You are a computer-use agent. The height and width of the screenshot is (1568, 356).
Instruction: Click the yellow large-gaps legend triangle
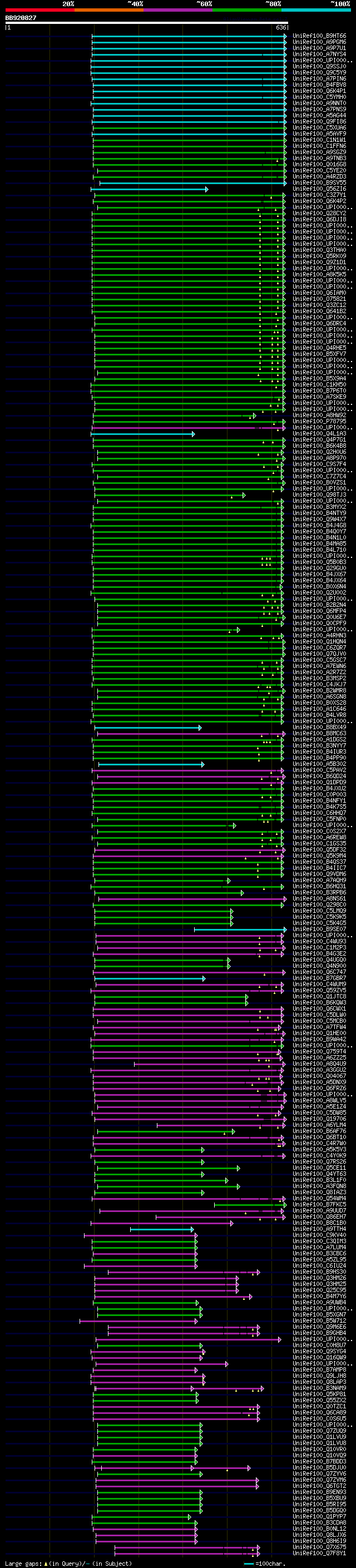click(46, 1563)
